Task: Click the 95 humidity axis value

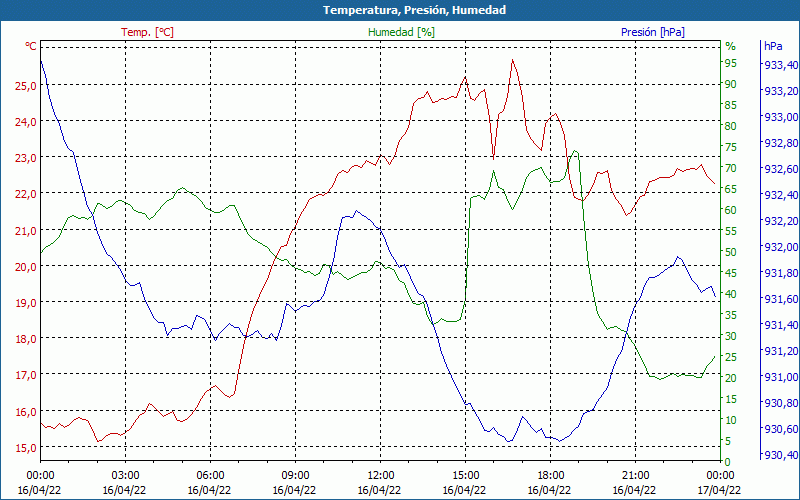Action: 731,63
